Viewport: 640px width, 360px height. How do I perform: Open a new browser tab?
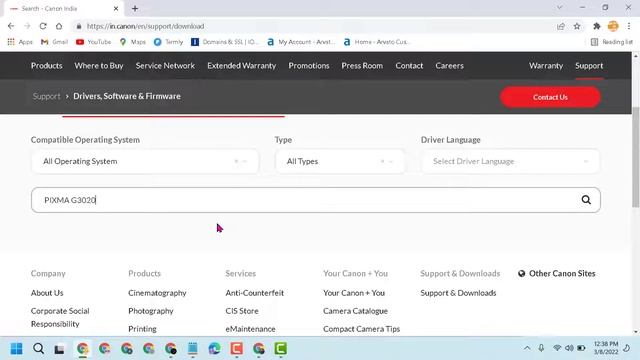(x=135, y=8)
